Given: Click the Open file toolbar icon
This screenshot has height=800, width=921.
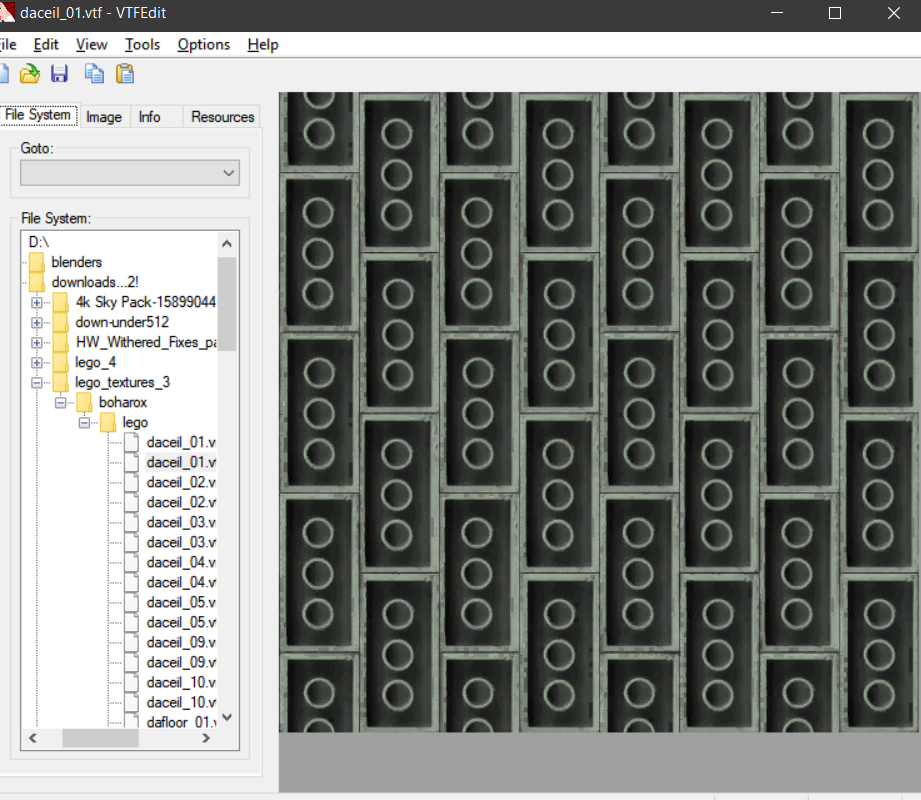Looking at the screenshot, I should [29, 74].
